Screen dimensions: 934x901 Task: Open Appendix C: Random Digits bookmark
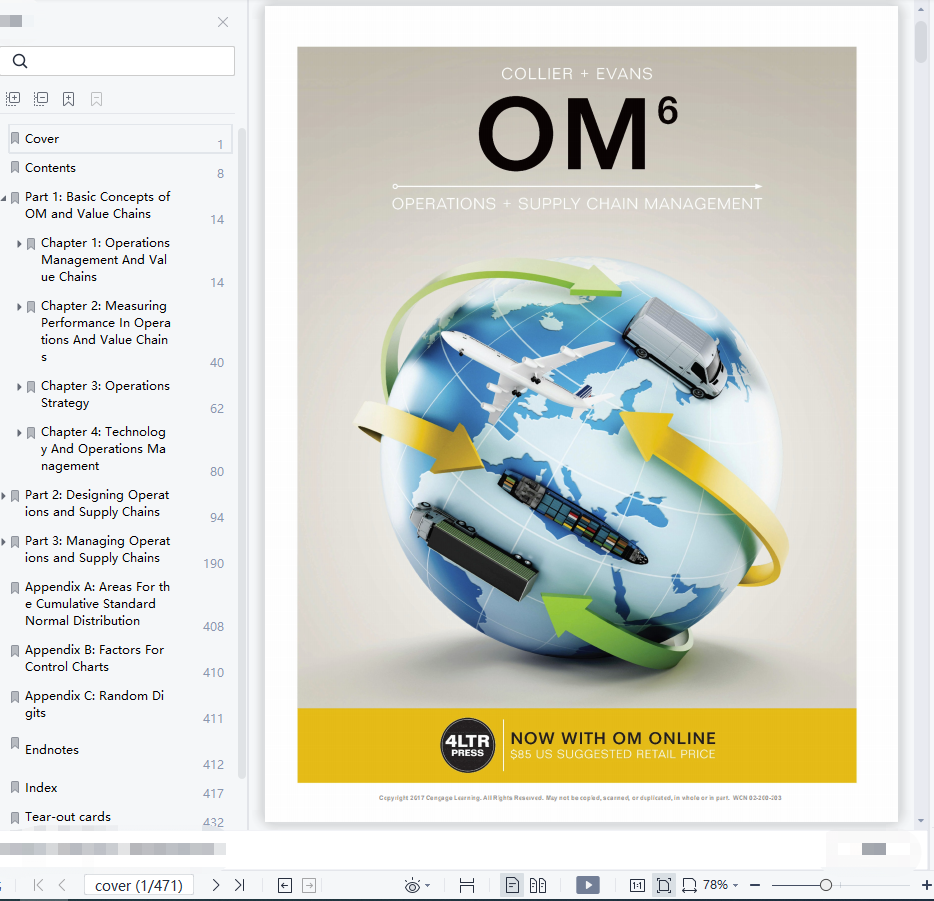coord(95,704)
